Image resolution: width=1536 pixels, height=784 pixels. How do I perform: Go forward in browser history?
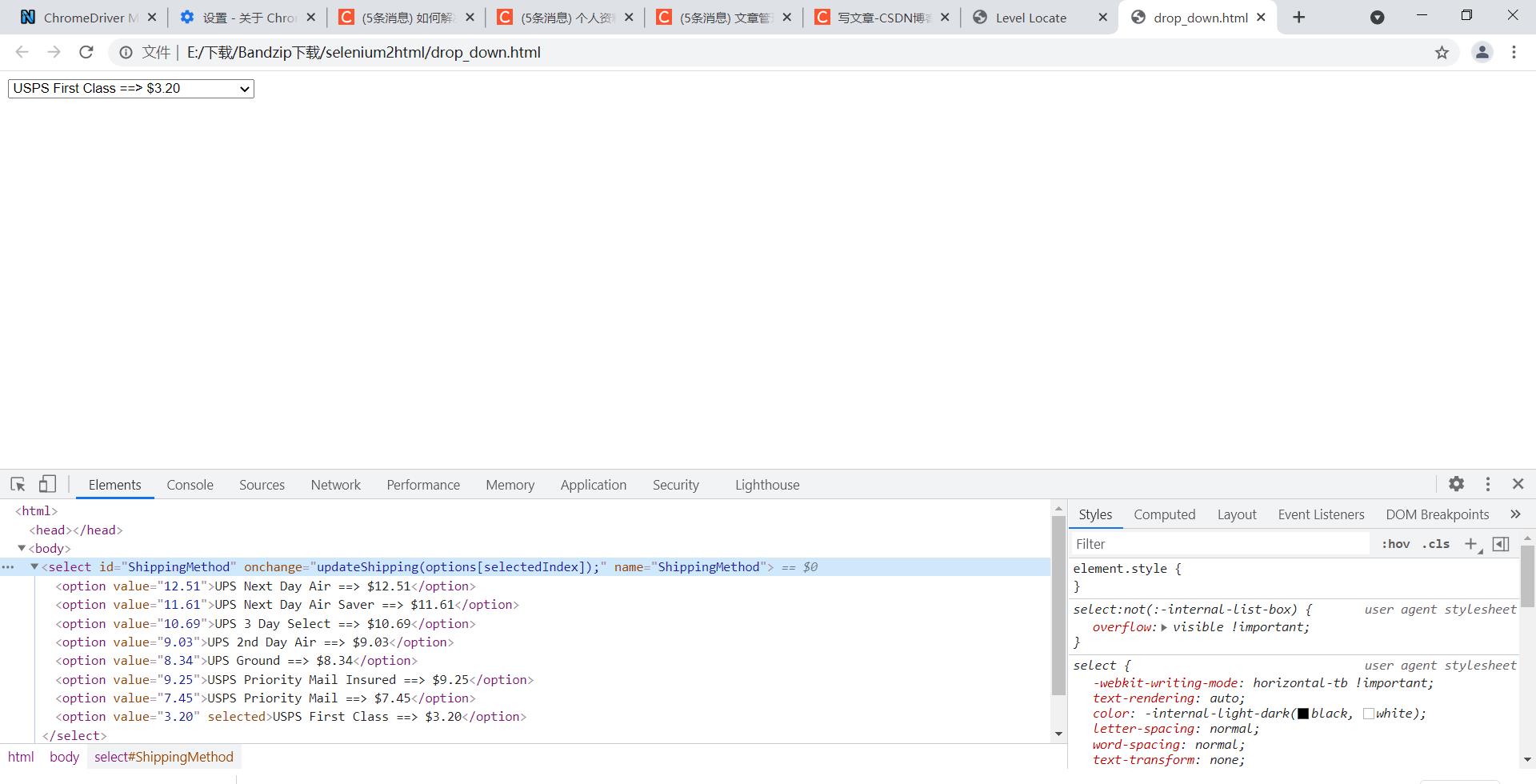tap(54, 52)
